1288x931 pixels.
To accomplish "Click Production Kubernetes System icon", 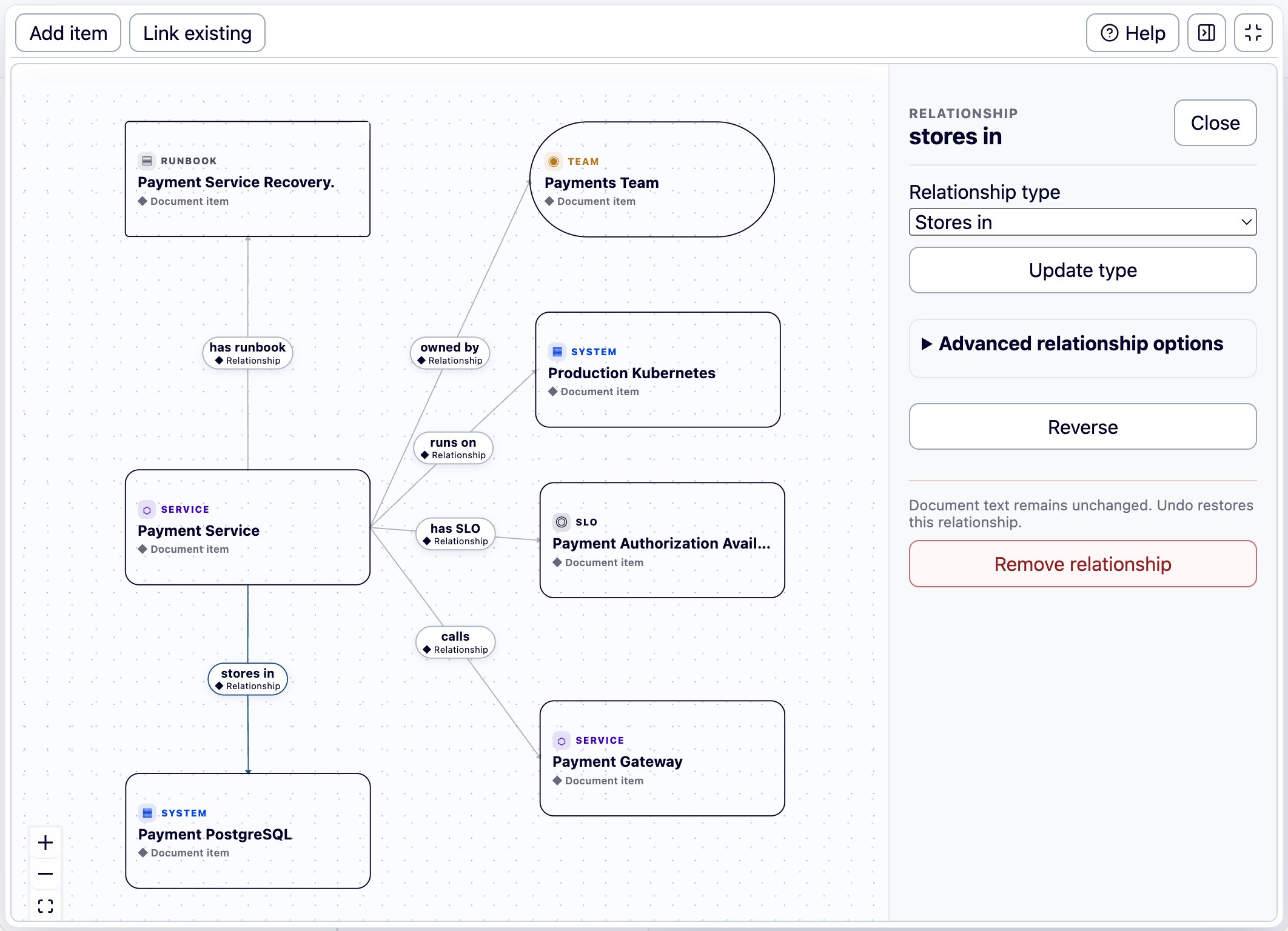I will click(557, 352).
